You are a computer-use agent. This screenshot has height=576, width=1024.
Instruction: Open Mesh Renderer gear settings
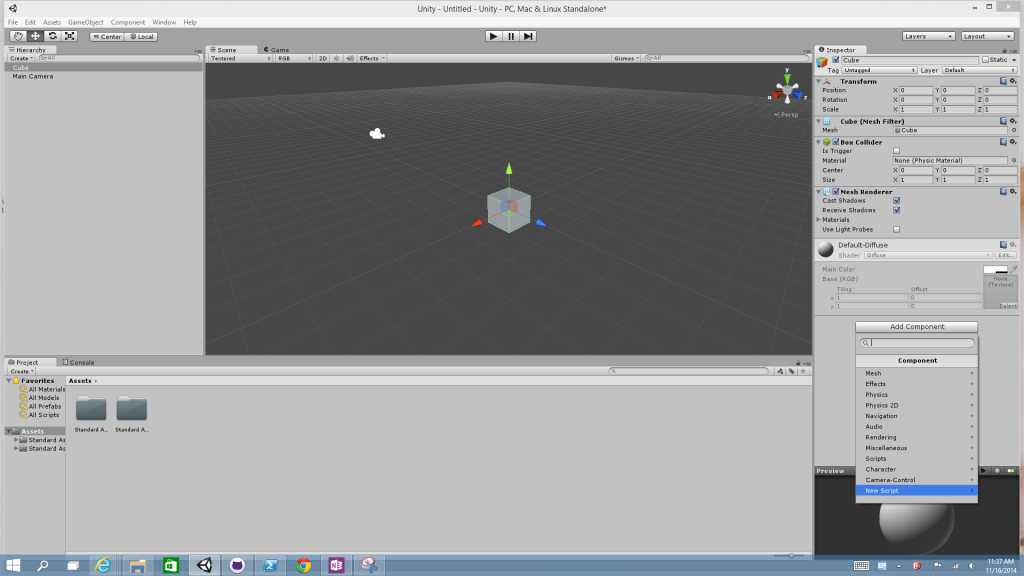(x=1013, y=192)
